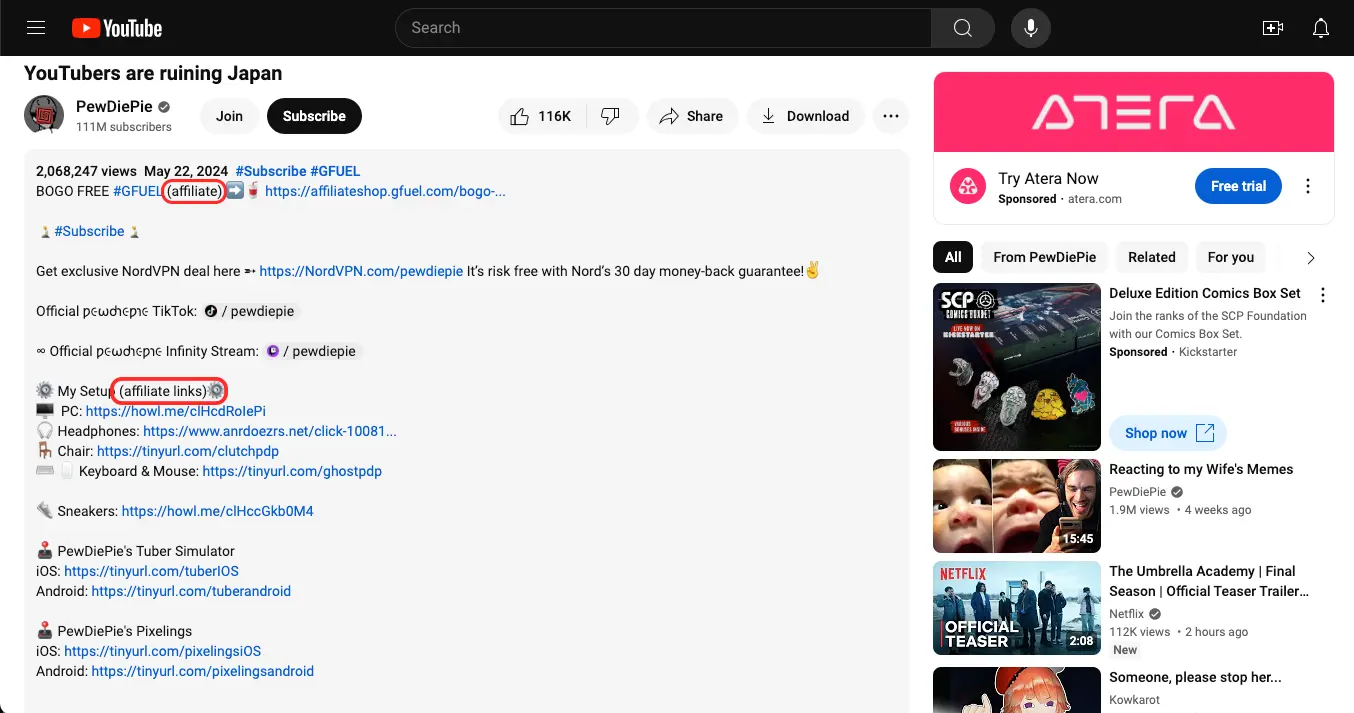Click the search magnifier button

[x=962, y=28]
